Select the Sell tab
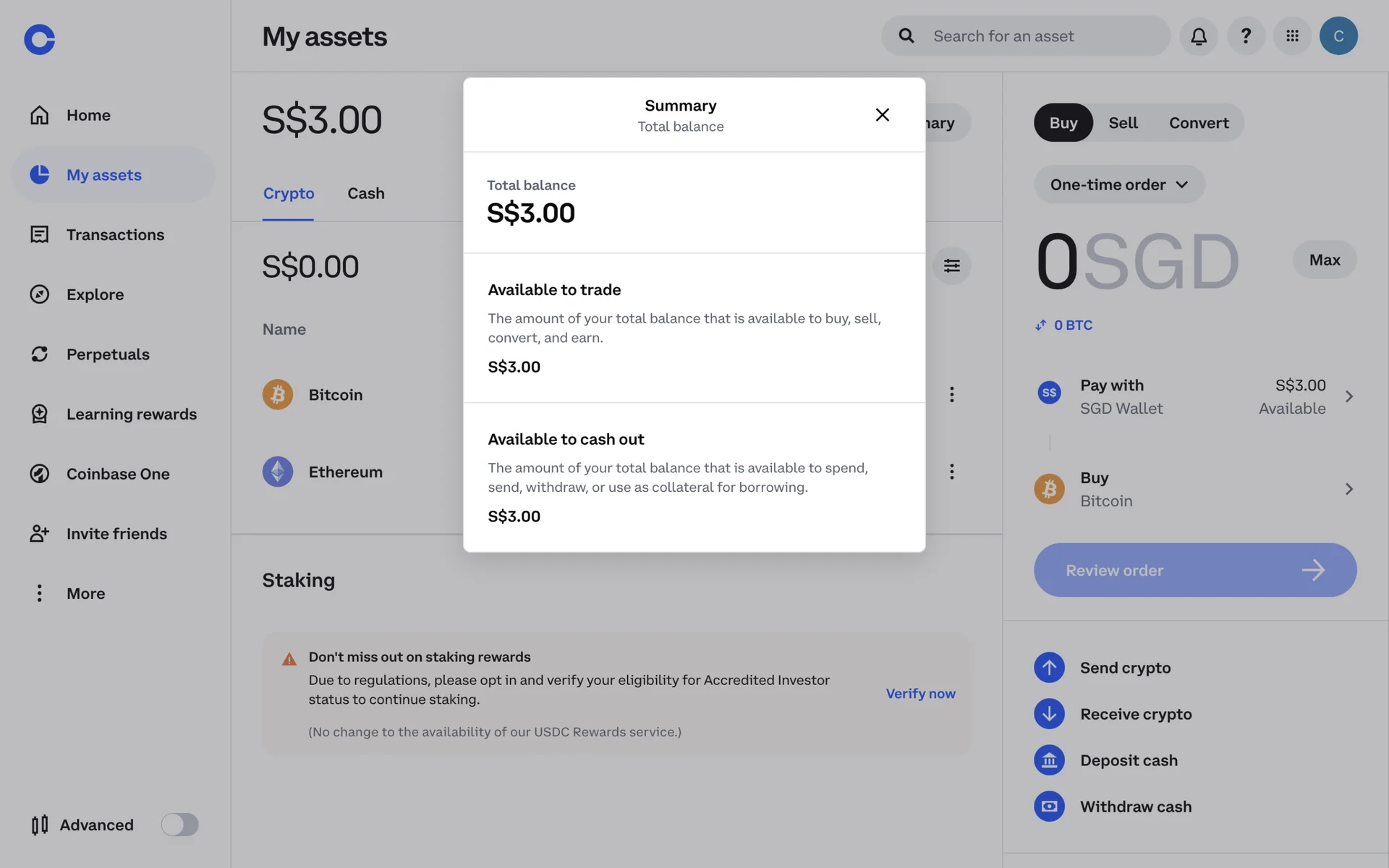1389x868 pixels. click(x=1123, y=123)
